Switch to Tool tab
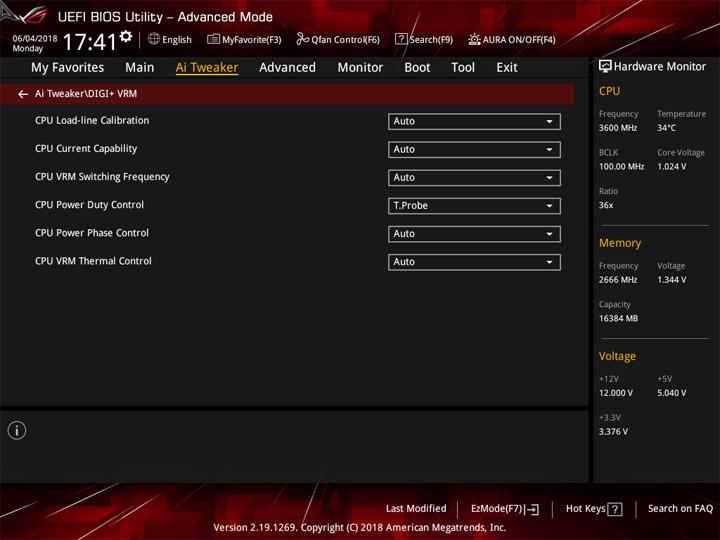720x540 pixels. tap(463, 68)
